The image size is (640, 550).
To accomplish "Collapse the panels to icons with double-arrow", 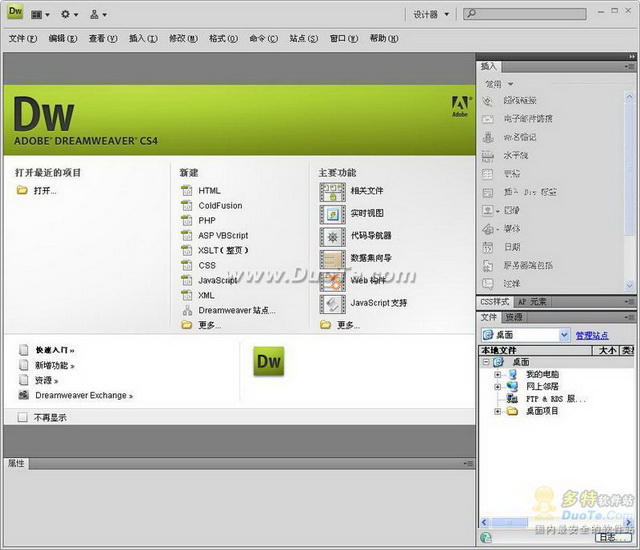I will (x=632, y=56).
